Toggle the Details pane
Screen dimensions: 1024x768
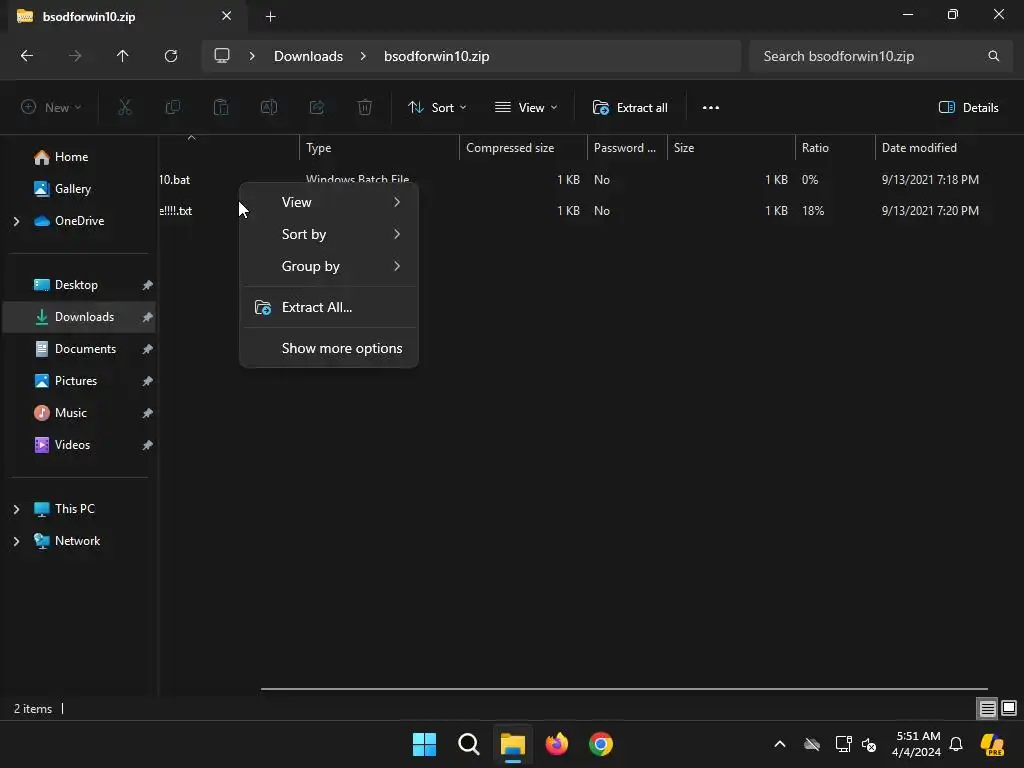coord(968,108)
